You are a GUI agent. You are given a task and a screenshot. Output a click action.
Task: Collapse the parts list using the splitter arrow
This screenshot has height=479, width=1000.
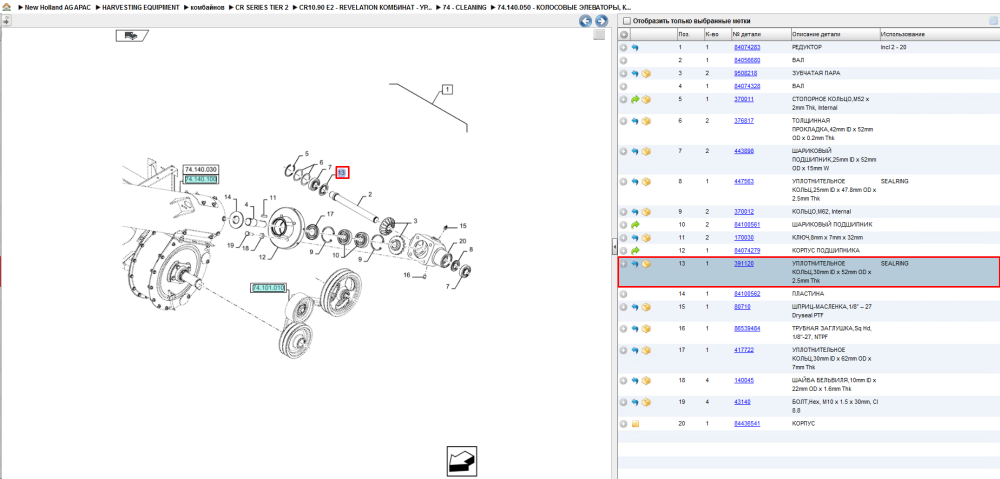click(613, 247)
